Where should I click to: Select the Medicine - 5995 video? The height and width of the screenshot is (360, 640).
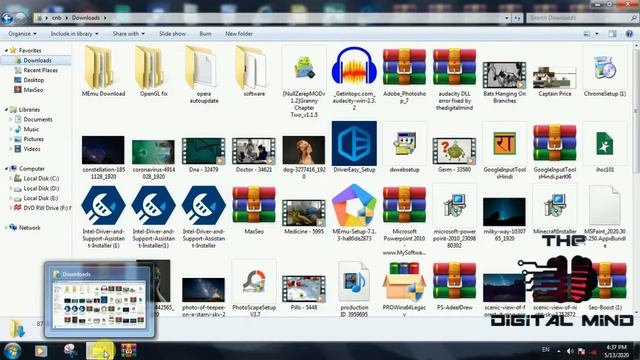point(304,216)
